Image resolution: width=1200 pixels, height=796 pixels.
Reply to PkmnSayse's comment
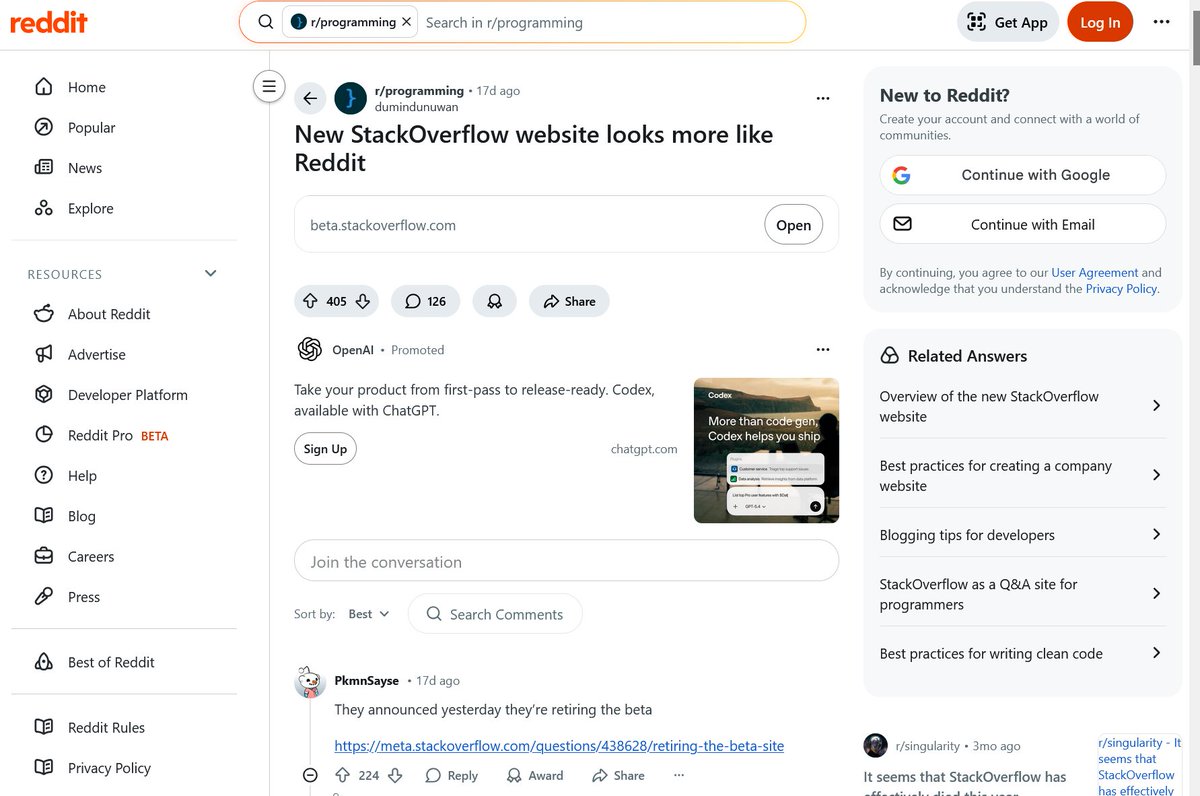[451, 776]
